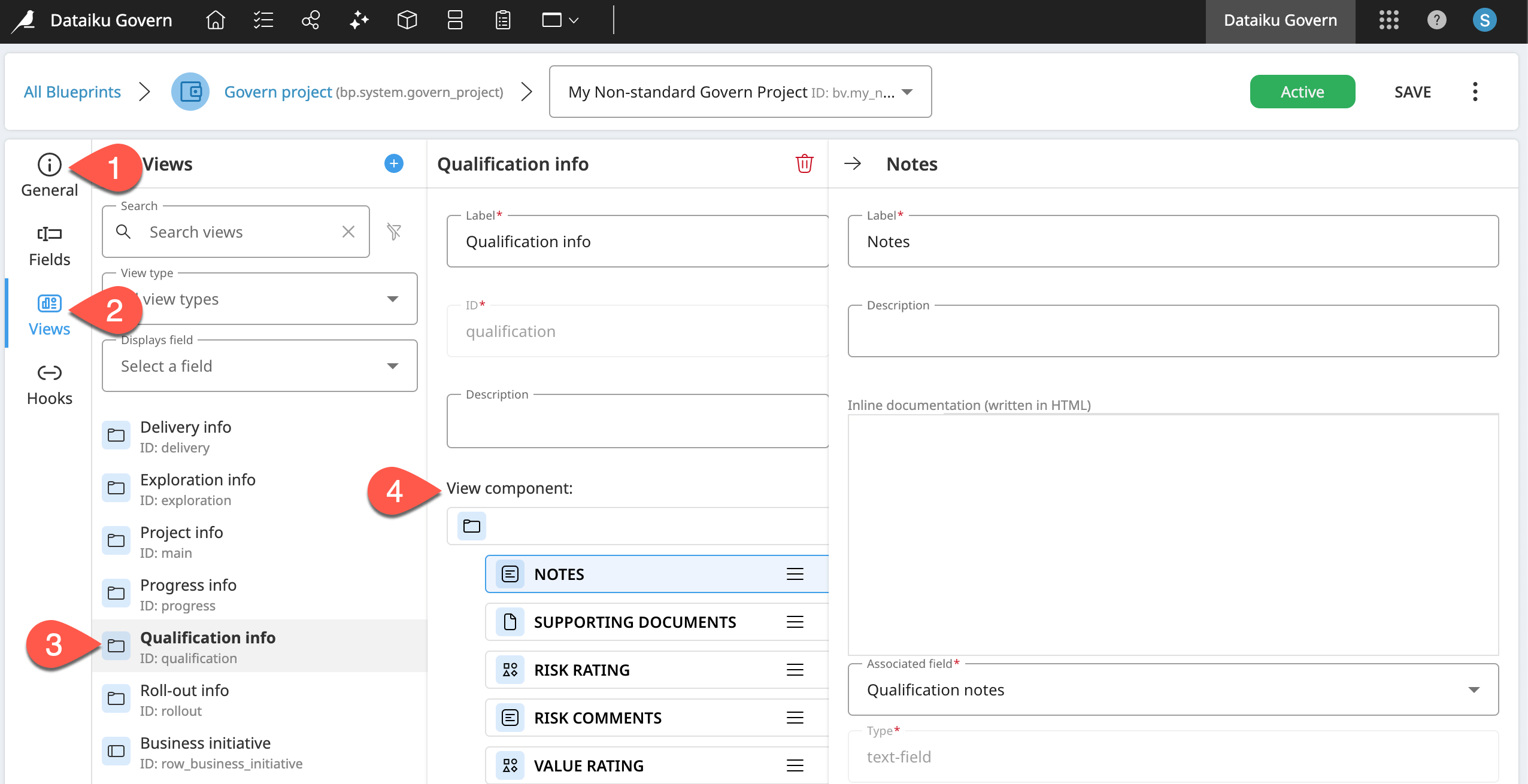
Task: Add a new view with the plus icon
Action: [x=393, y=163]
